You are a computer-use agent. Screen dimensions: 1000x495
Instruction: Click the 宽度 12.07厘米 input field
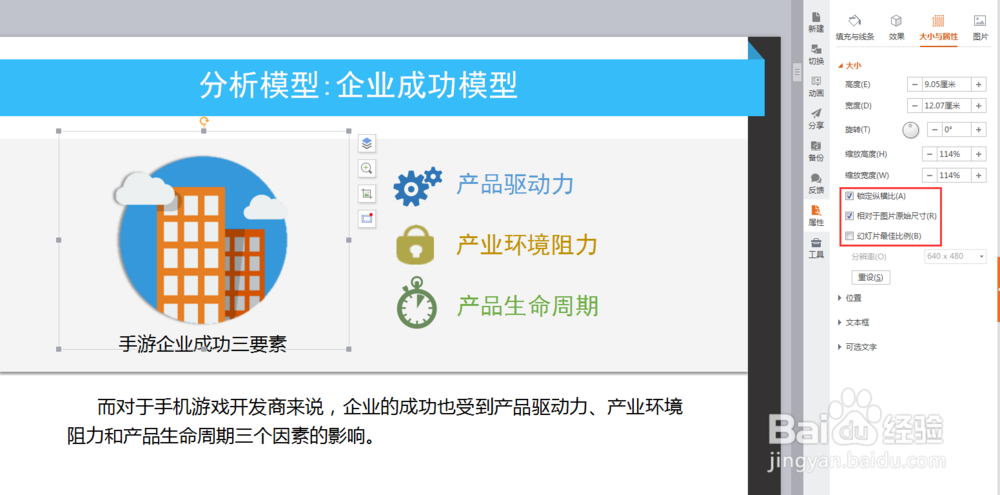(946, 105)
